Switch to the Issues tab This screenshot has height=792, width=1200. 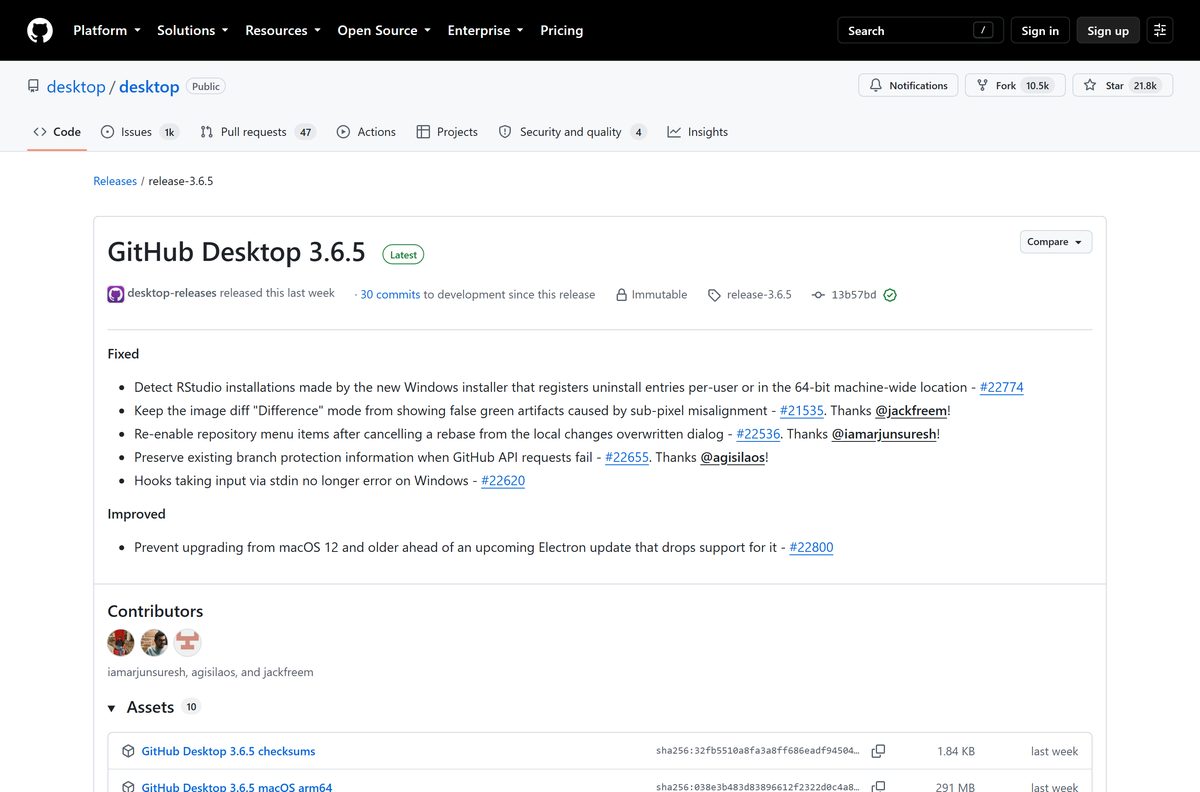(x=140, y=132)
